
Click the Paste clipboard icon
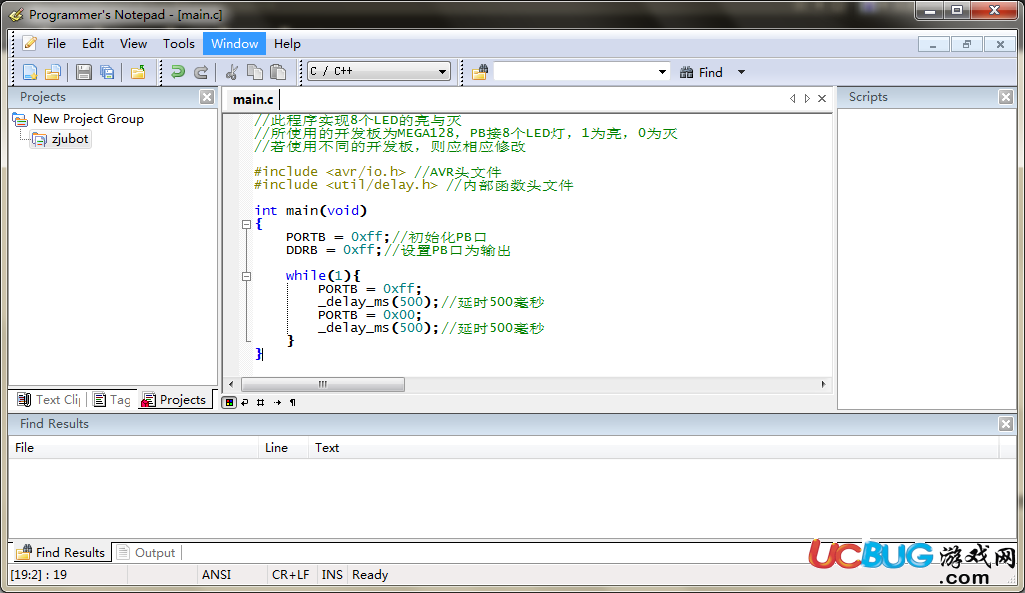click(278, 72)
